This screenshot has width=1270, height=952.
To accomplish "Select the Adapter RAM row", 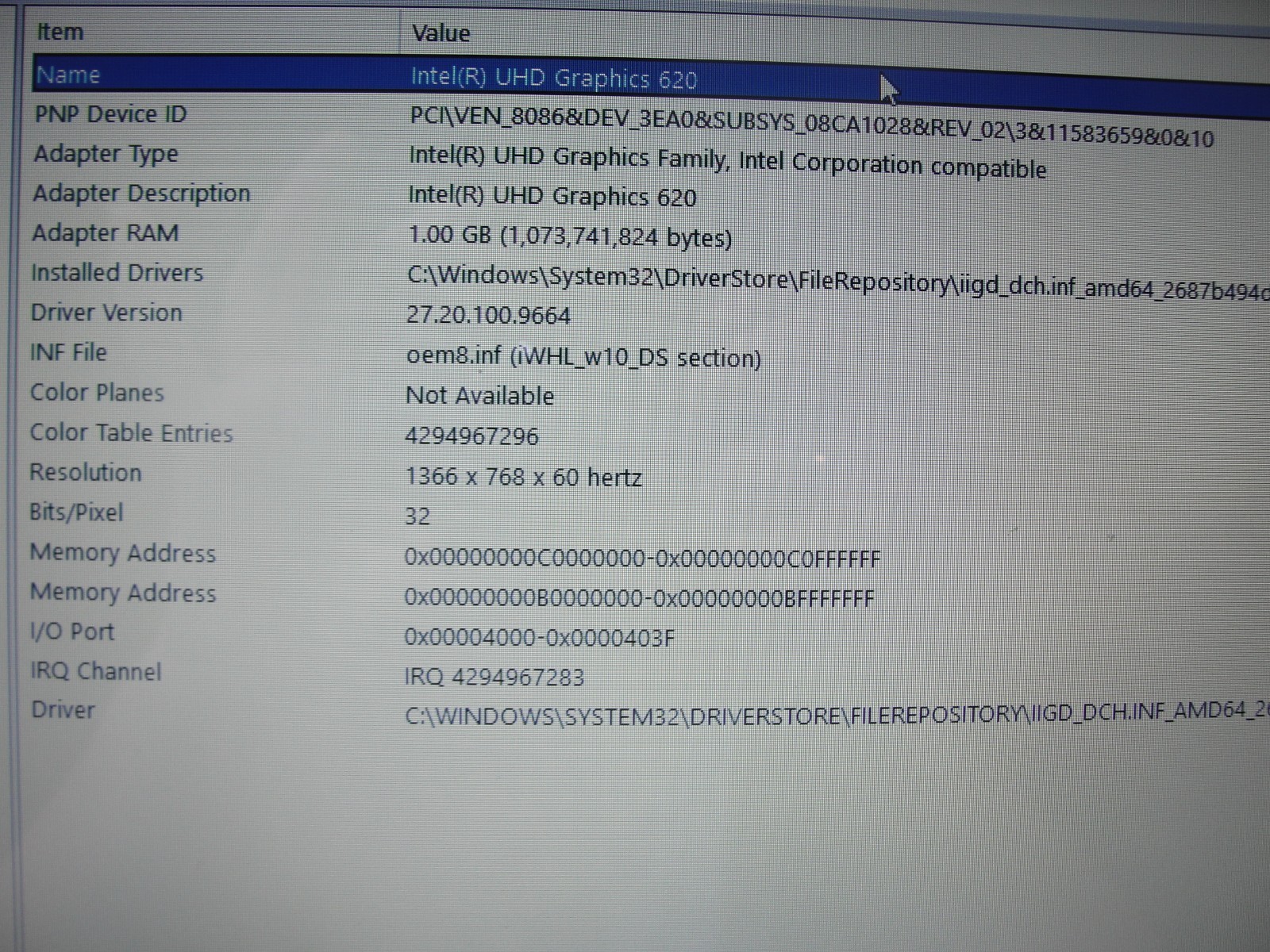I will pos(105,233).
